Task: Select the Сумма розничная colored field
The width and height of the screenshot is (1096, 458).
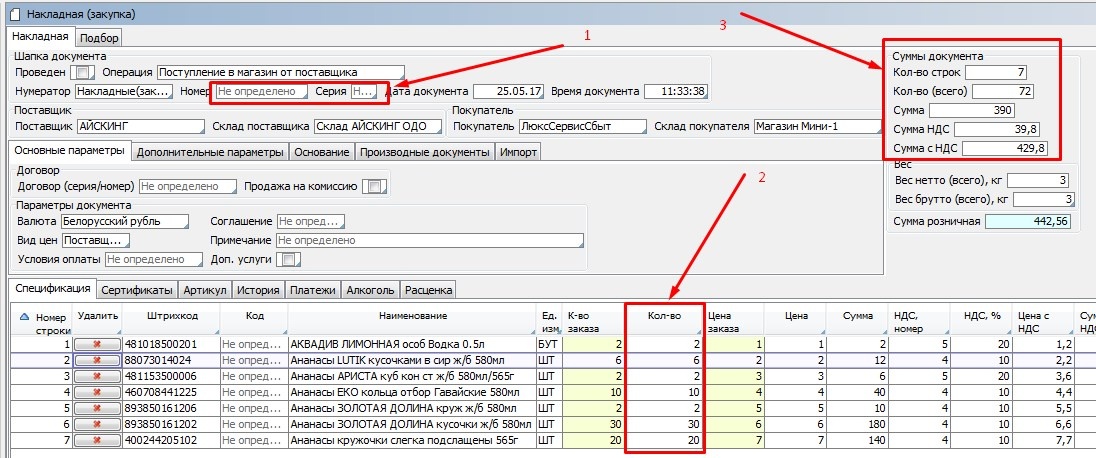Action: coord(1028,221)
